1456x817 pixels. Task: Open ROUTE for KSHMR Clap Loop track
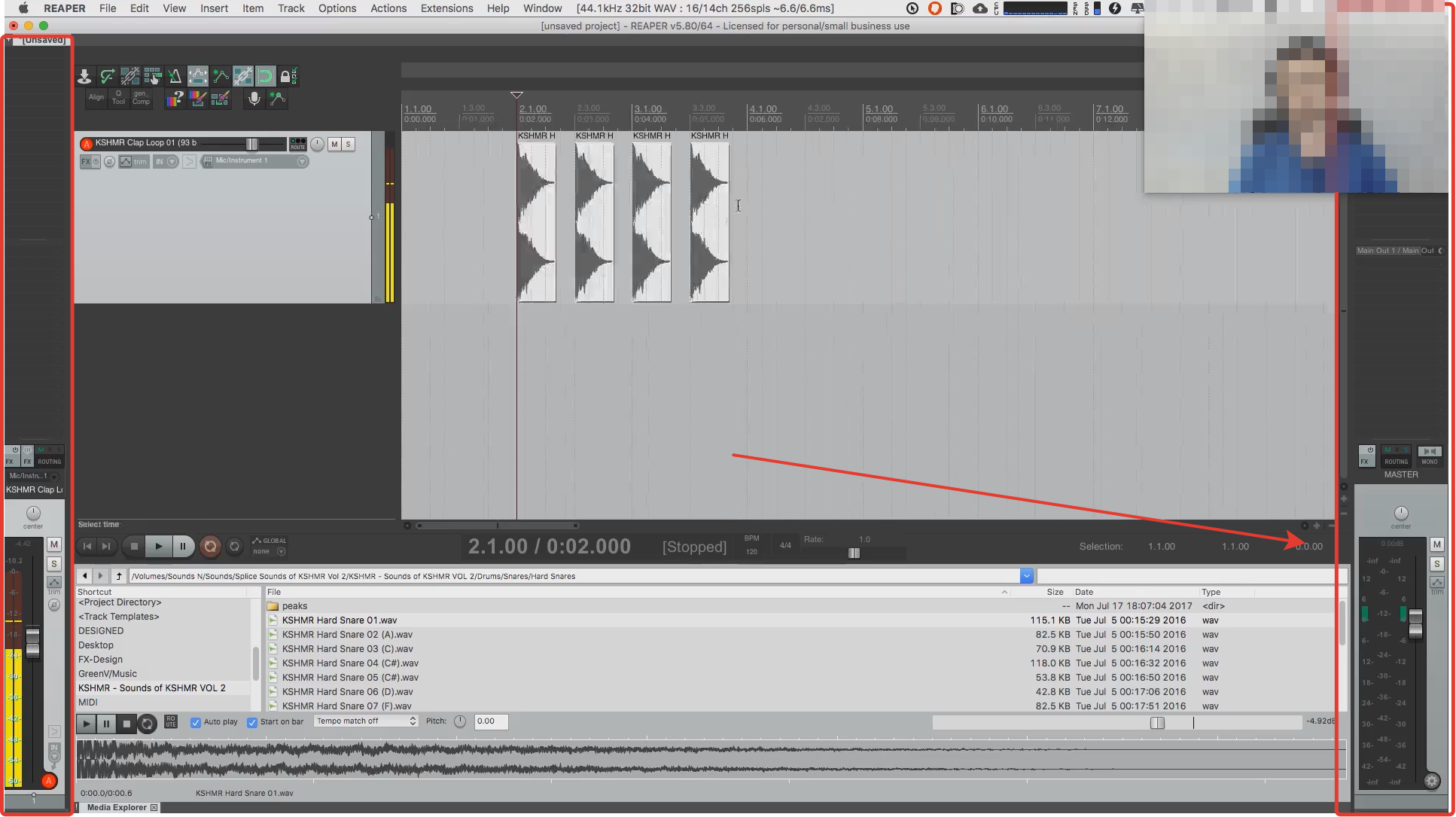click(298, 144)
